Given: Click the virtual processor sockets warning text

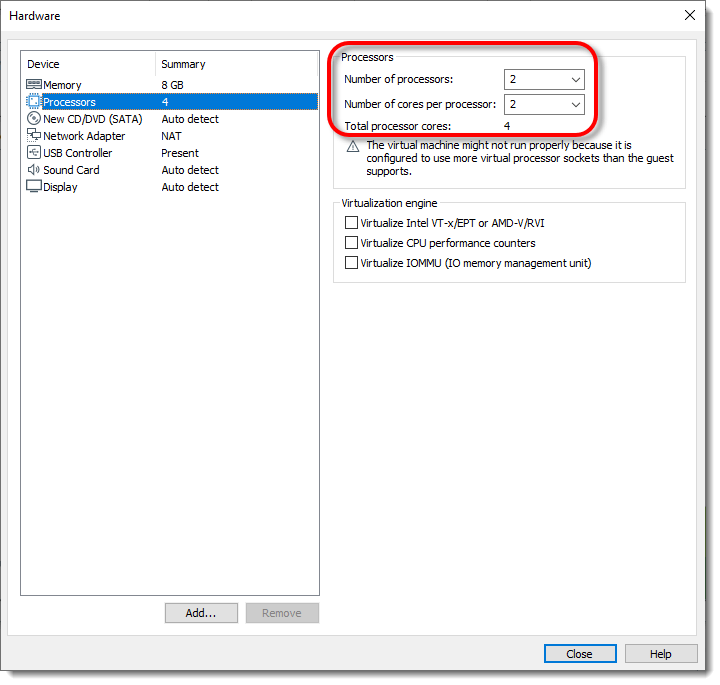Looking at the screenshot, I should [520, 158].
